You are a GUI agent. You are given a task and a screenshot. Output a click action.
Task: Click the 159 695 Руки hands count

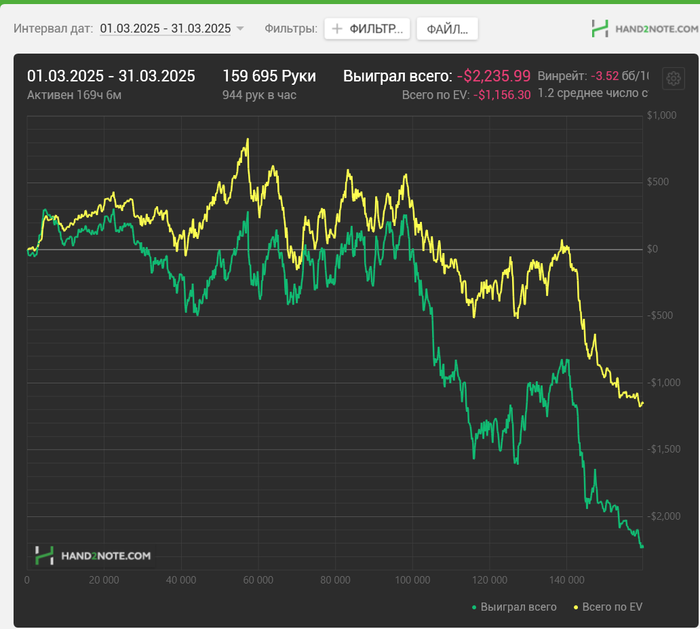pos(269,76)
